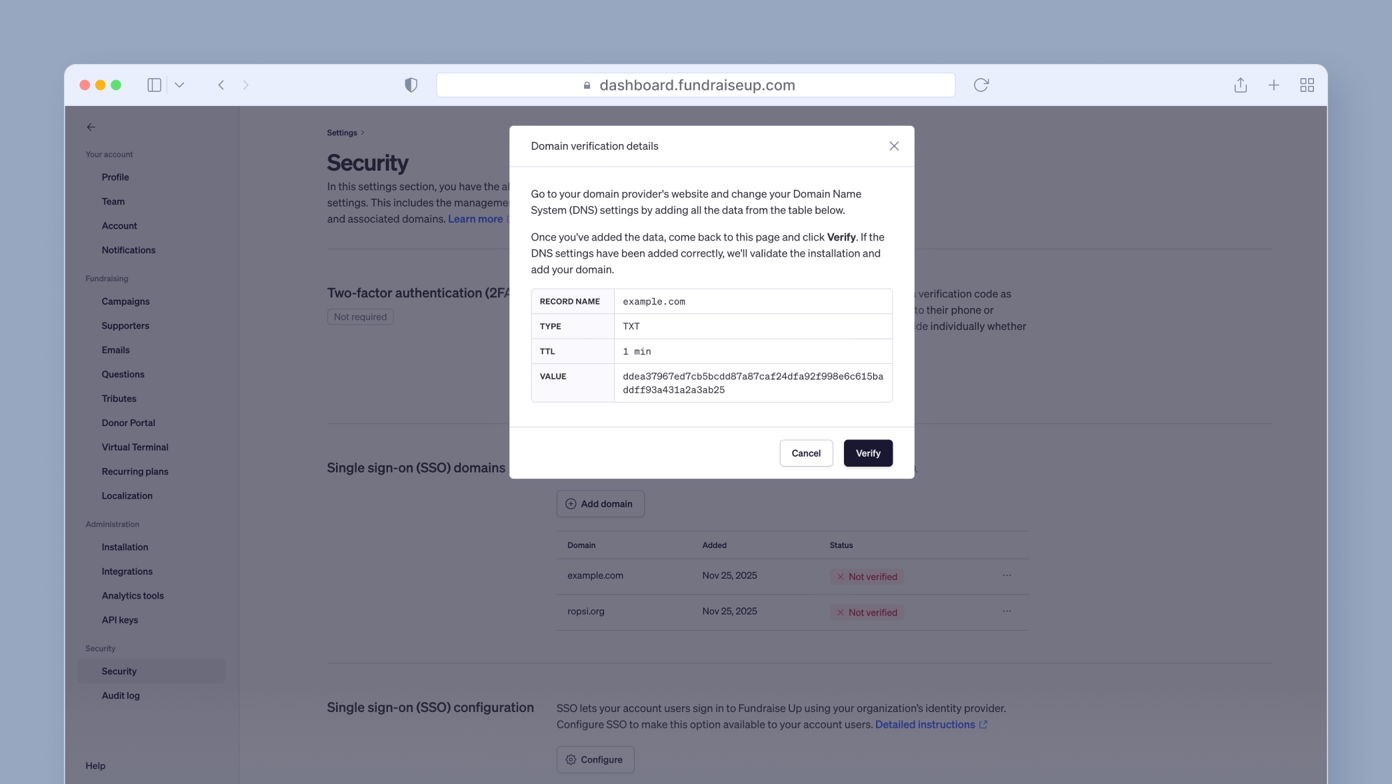Show tab overview using the grid icon
The height and width of the screenshot is (784, 1392).
click(1307, 85)
